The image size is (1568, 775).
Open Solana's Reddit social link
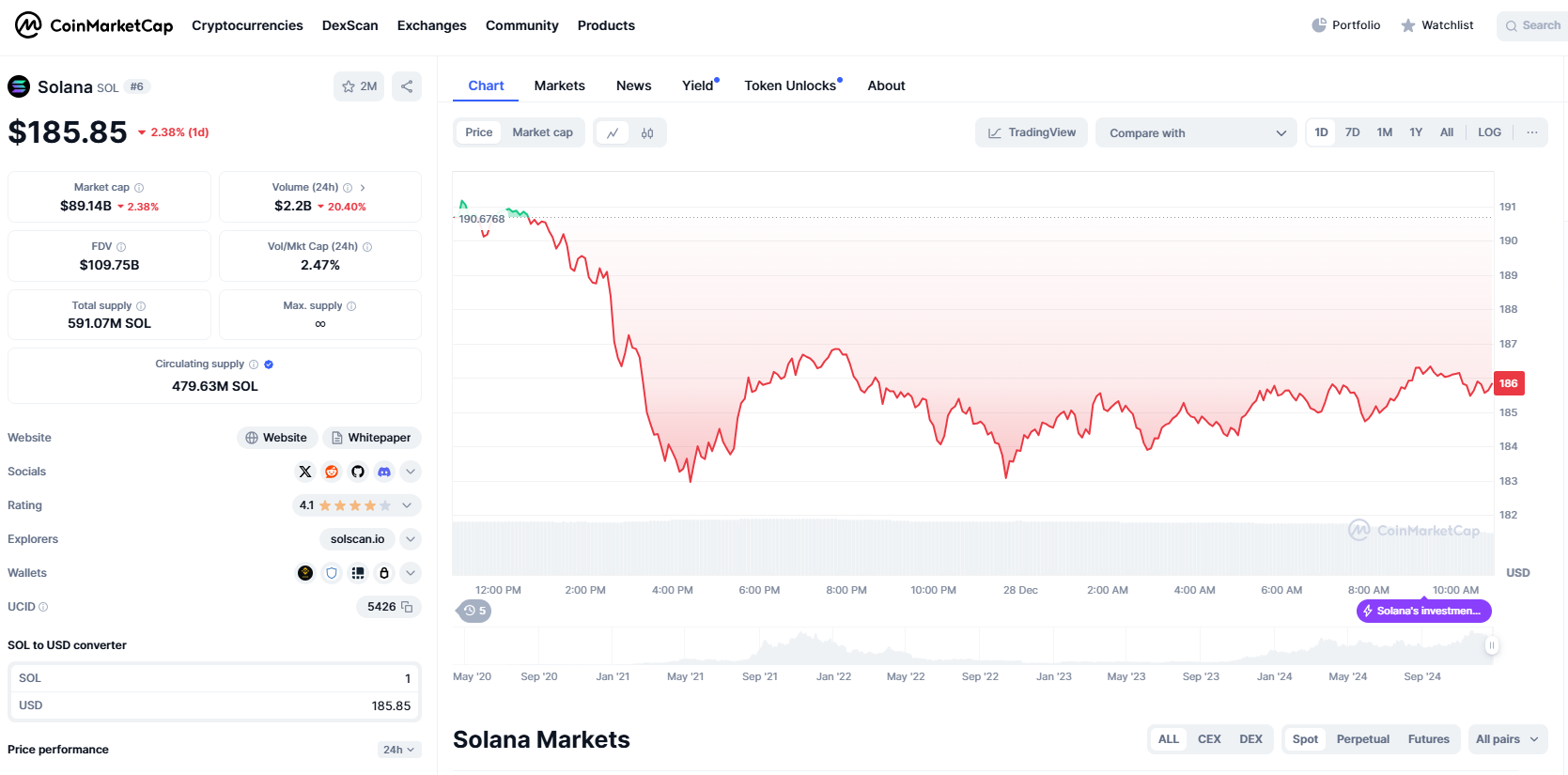[332, 472]
